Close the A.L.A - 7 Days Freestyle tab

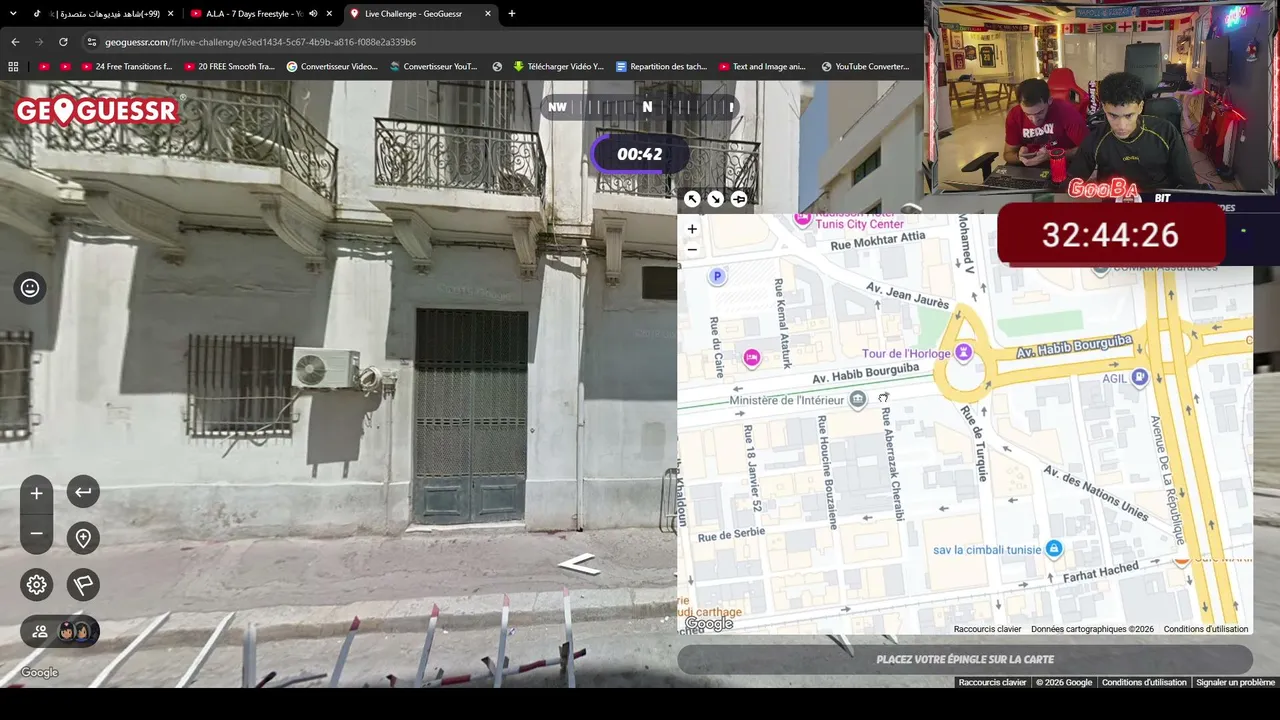click(329, 14)
